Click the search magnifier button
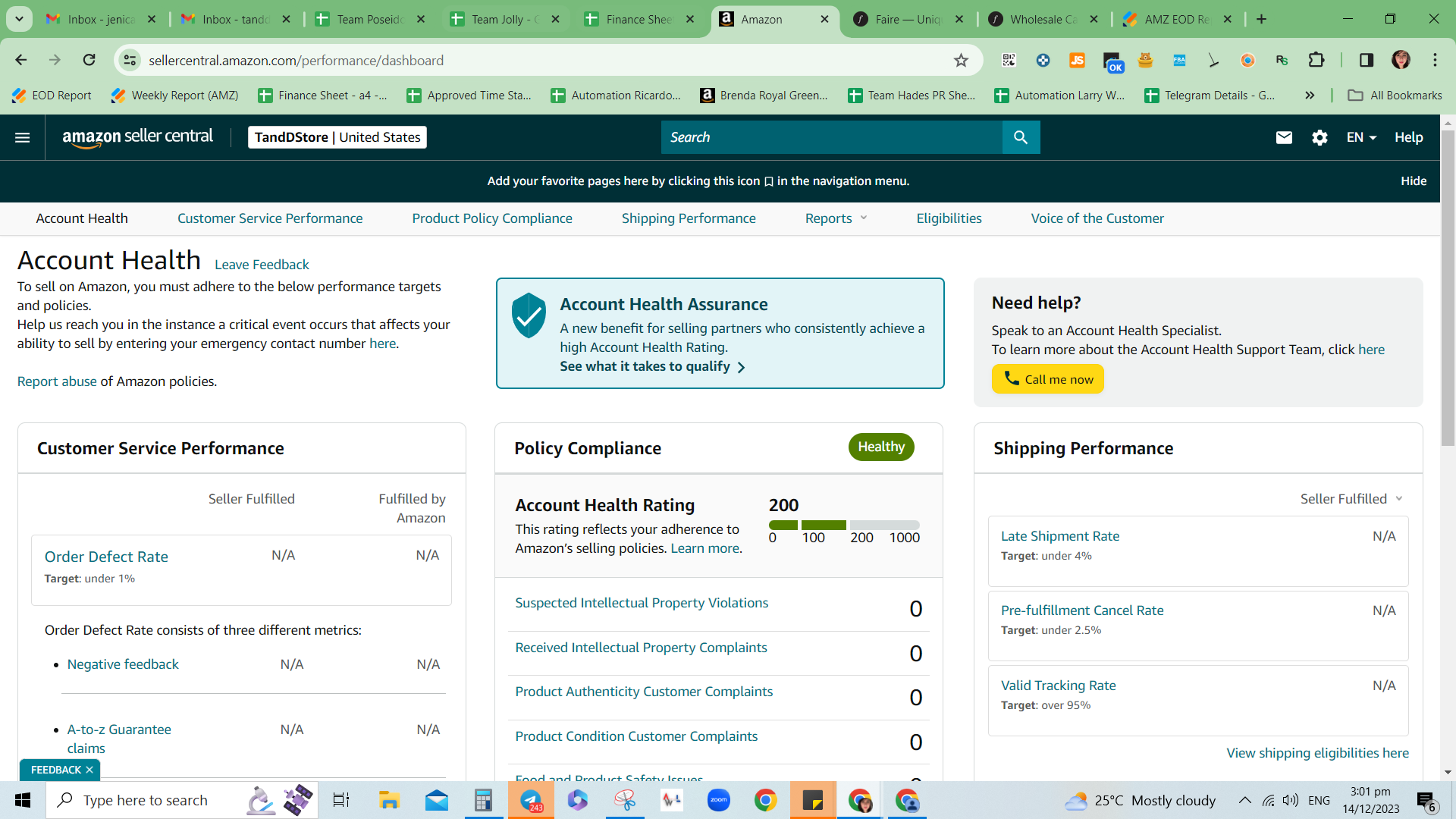Viewport: 1456px width, 819px height. tap(1021, 137)
